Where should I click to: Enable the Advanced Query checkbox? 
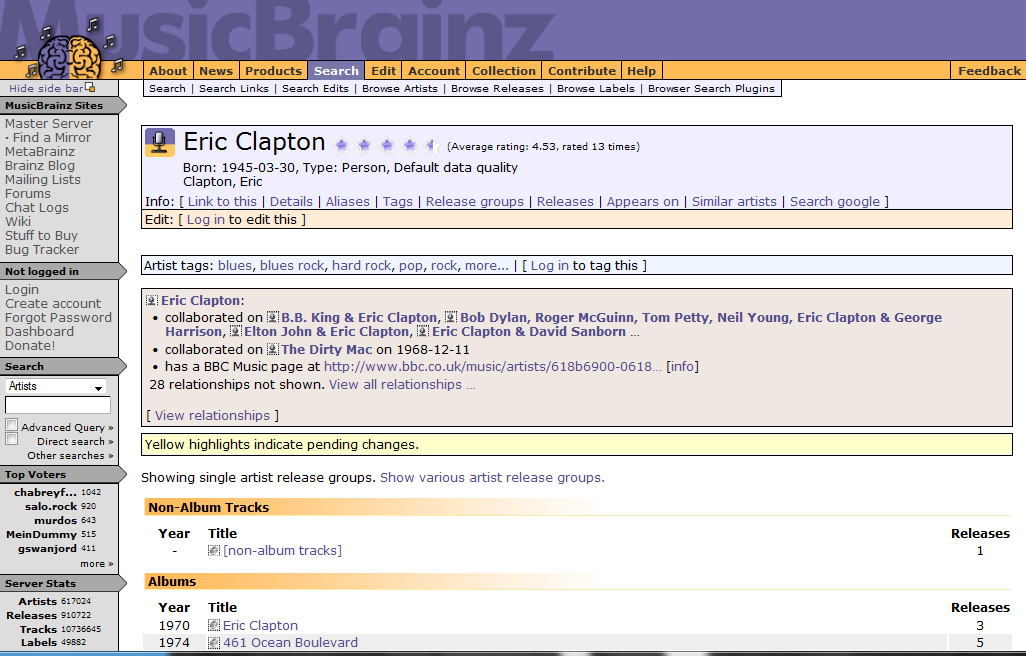pyautogui.click(x=11, y=425)
